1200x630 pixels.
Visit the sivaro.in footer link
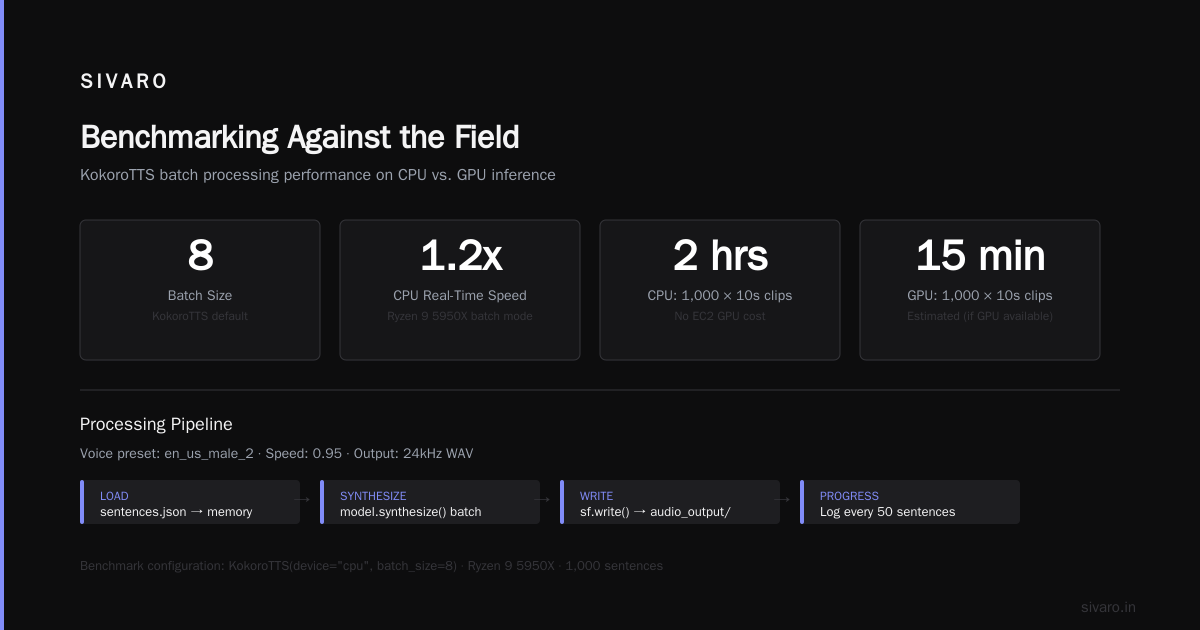click(x=1108, y=607)
